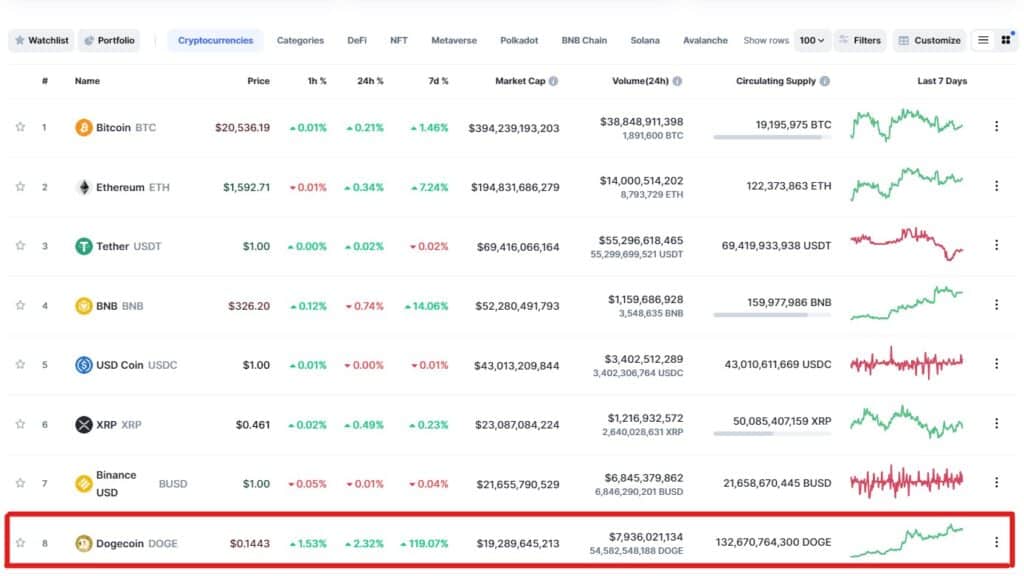This screenshot has height=576, width=1024.
Task: Toggle the Dogecoin watchlist star
Action: point(20,543)
